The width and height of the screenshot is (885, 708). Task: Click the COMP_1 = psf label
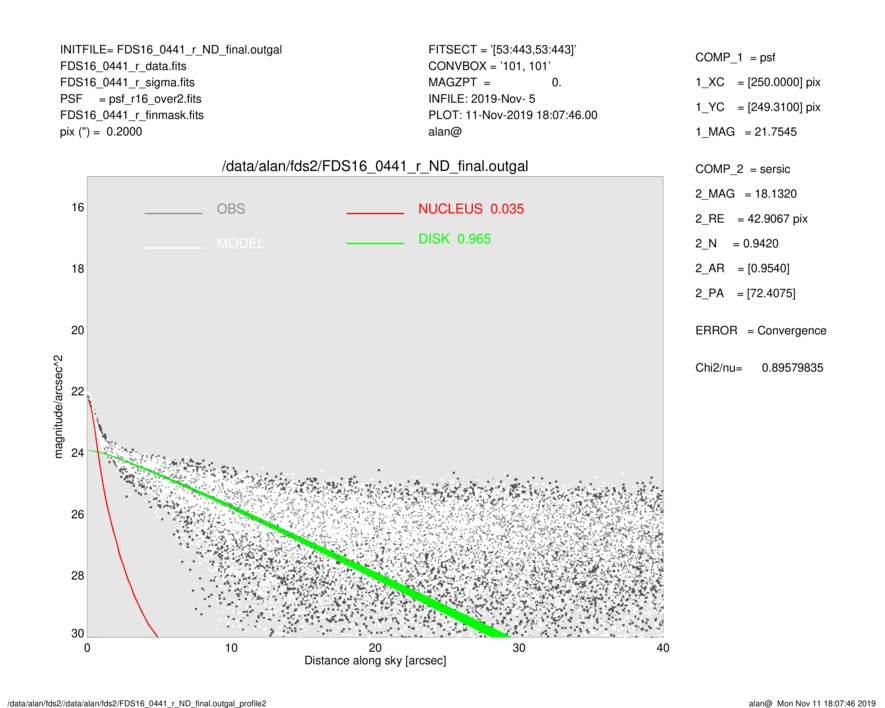point(735,58)
